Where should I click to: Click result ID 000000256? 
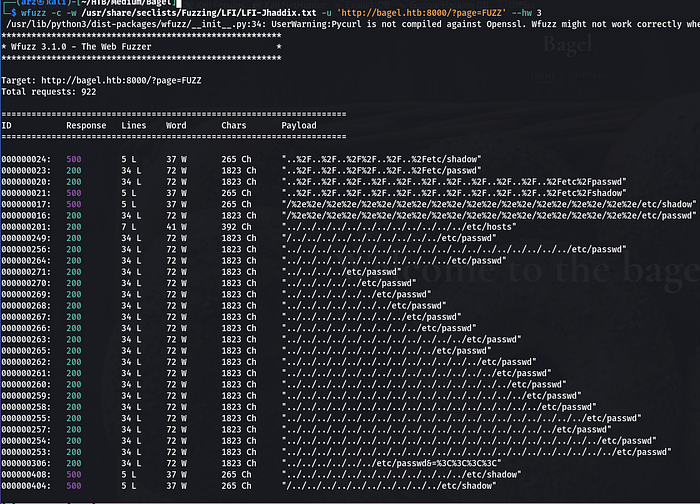(x=26, y=250)
